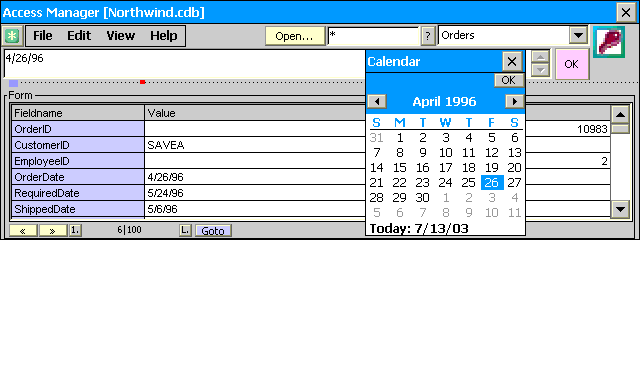Click the form grid scrollbar thumb
Screen dimensions: 640x365
tap(620, 129)
